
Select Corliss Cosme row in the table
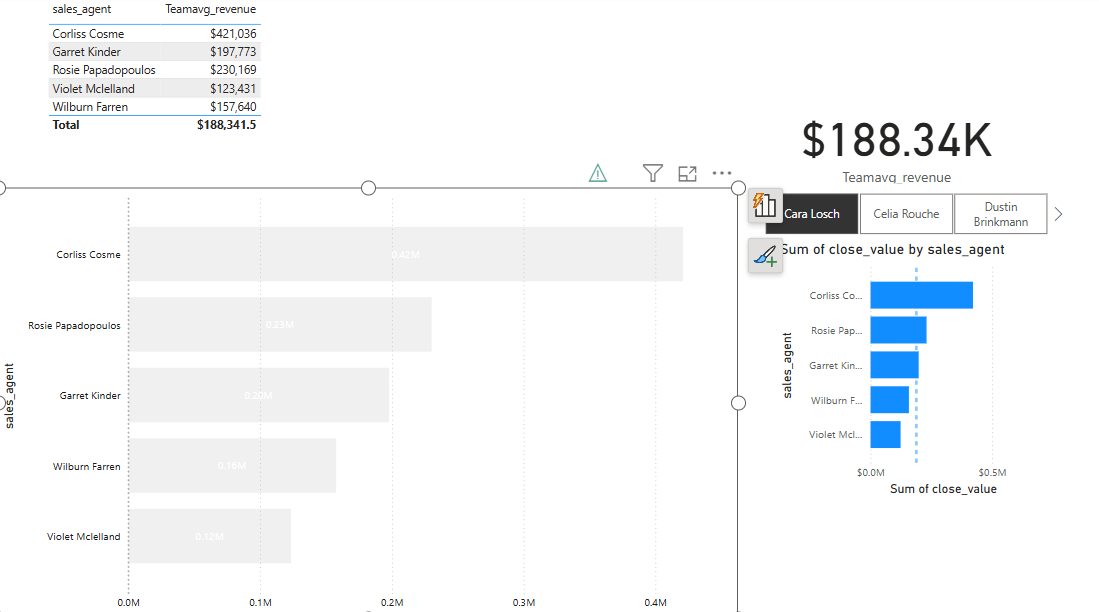click(154, 34)
